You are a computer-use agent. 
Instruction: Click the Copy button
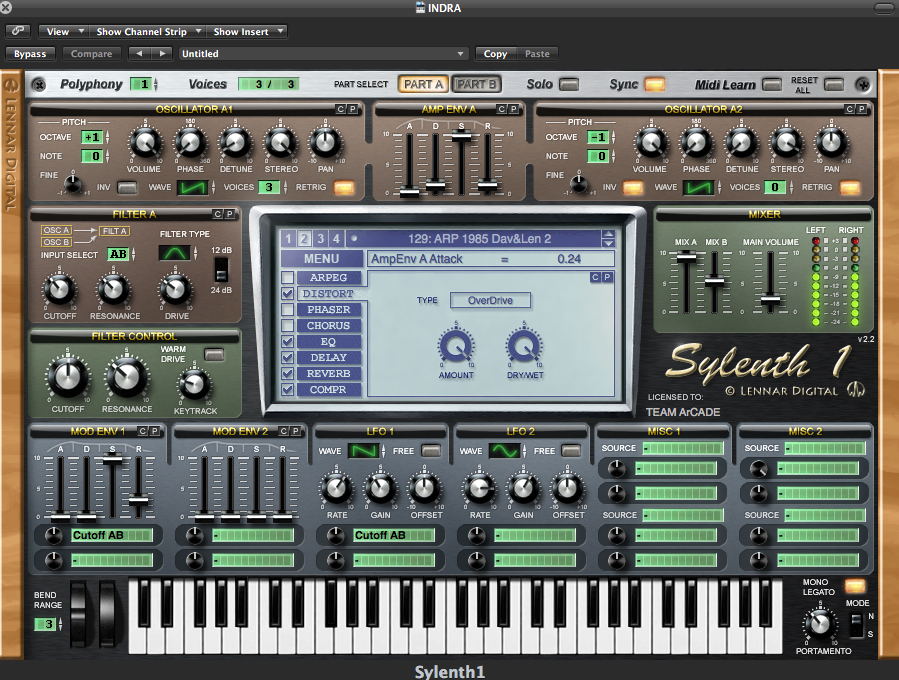click(x=495, y=54)
